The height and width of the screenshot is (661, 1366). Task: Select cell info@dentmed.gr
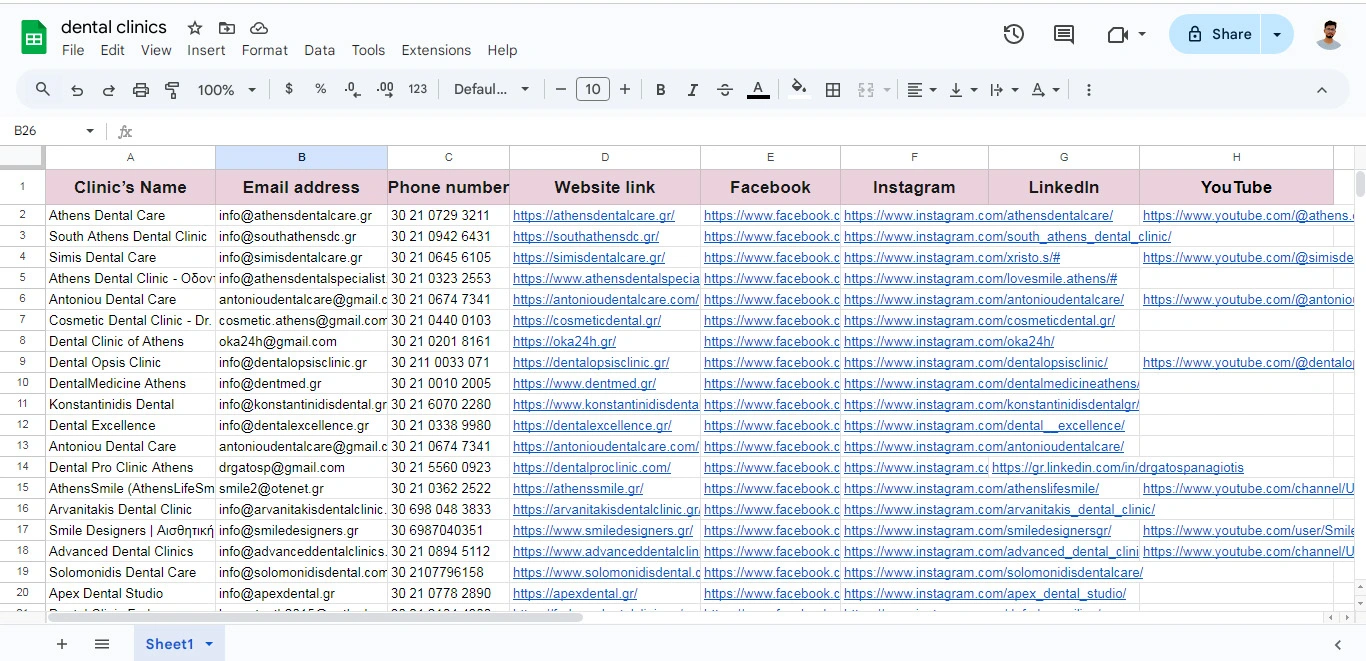tap(301, 383)
